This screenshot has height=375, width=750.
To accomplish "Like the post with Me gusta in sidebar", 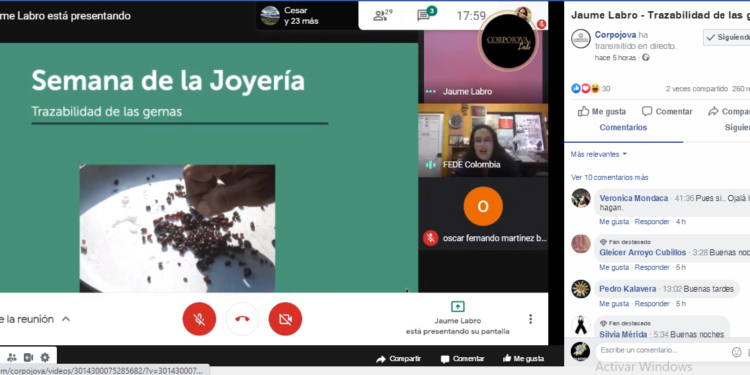I will (x=602, y=111).
